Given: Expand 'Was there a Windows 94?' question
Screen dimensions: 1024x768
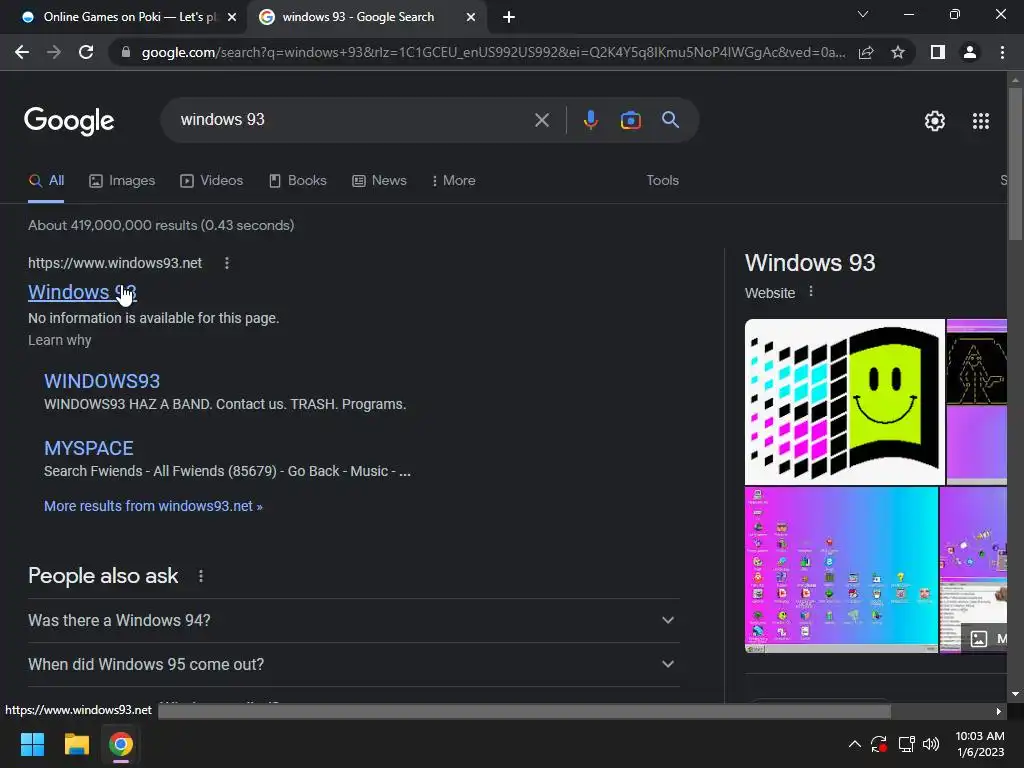Looking at the screenshot, I should tap(354, 620).
